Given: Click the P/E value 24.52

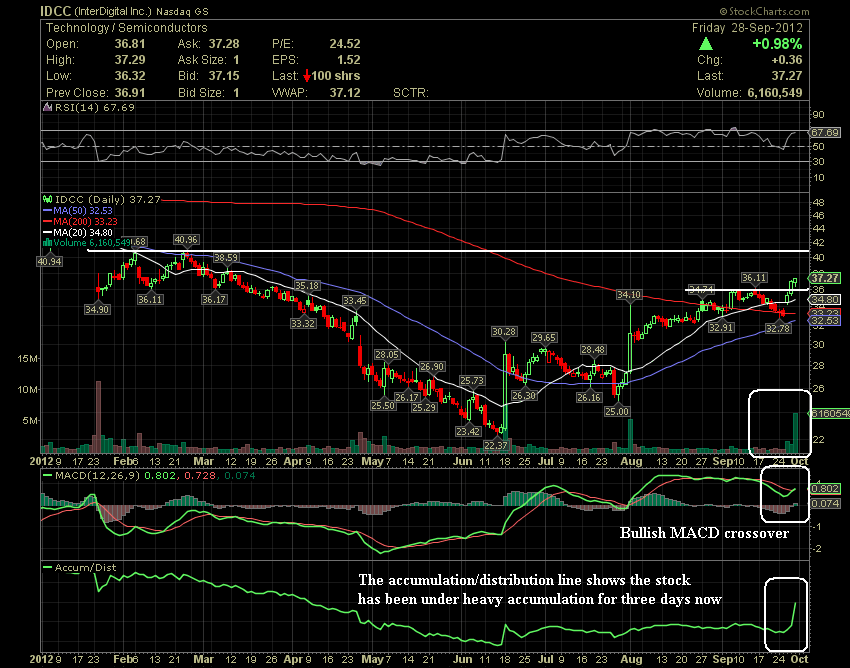Looking at the screenshot, I should (345, 44).
